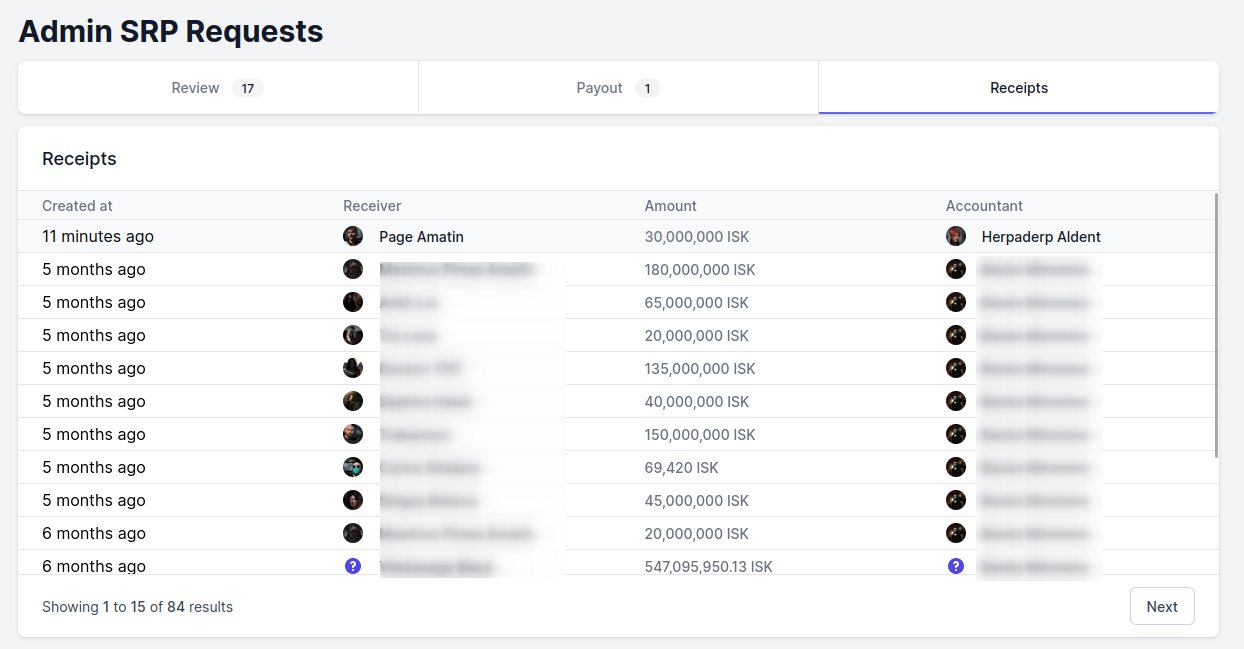Image resolution: width=1244 pixels, height=649 pixels.
Task: Open the Payout tab
Action: [618, 88]
